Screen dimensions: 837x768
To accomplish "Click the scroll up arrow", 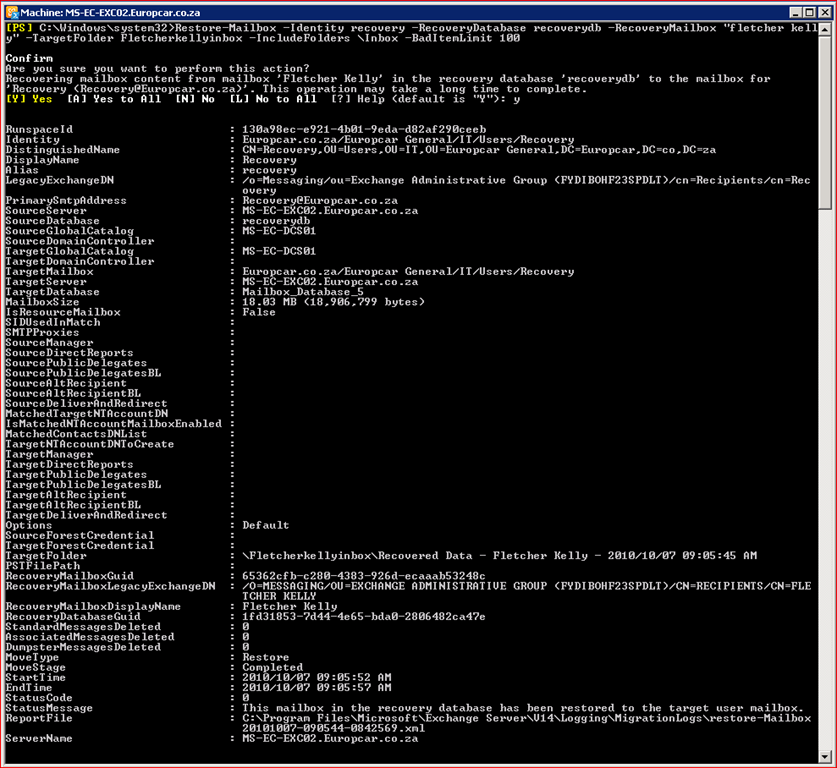I will pos(825,27).
